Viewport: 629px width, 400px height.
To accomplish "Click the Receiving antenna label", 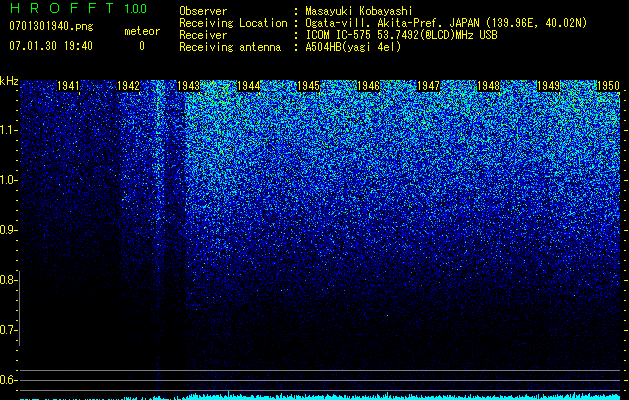I will [230, 47].
